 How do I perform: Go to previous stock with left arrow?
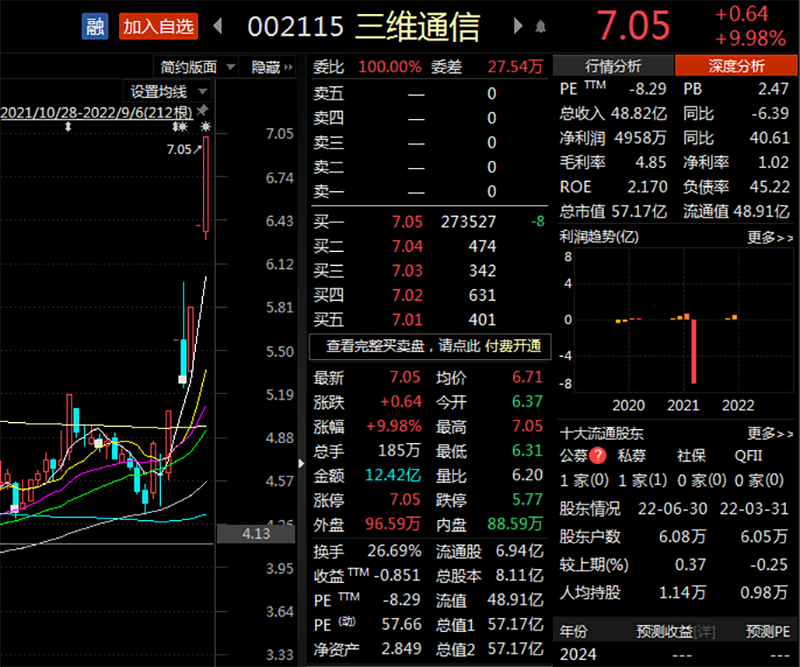tap(218, 26)
